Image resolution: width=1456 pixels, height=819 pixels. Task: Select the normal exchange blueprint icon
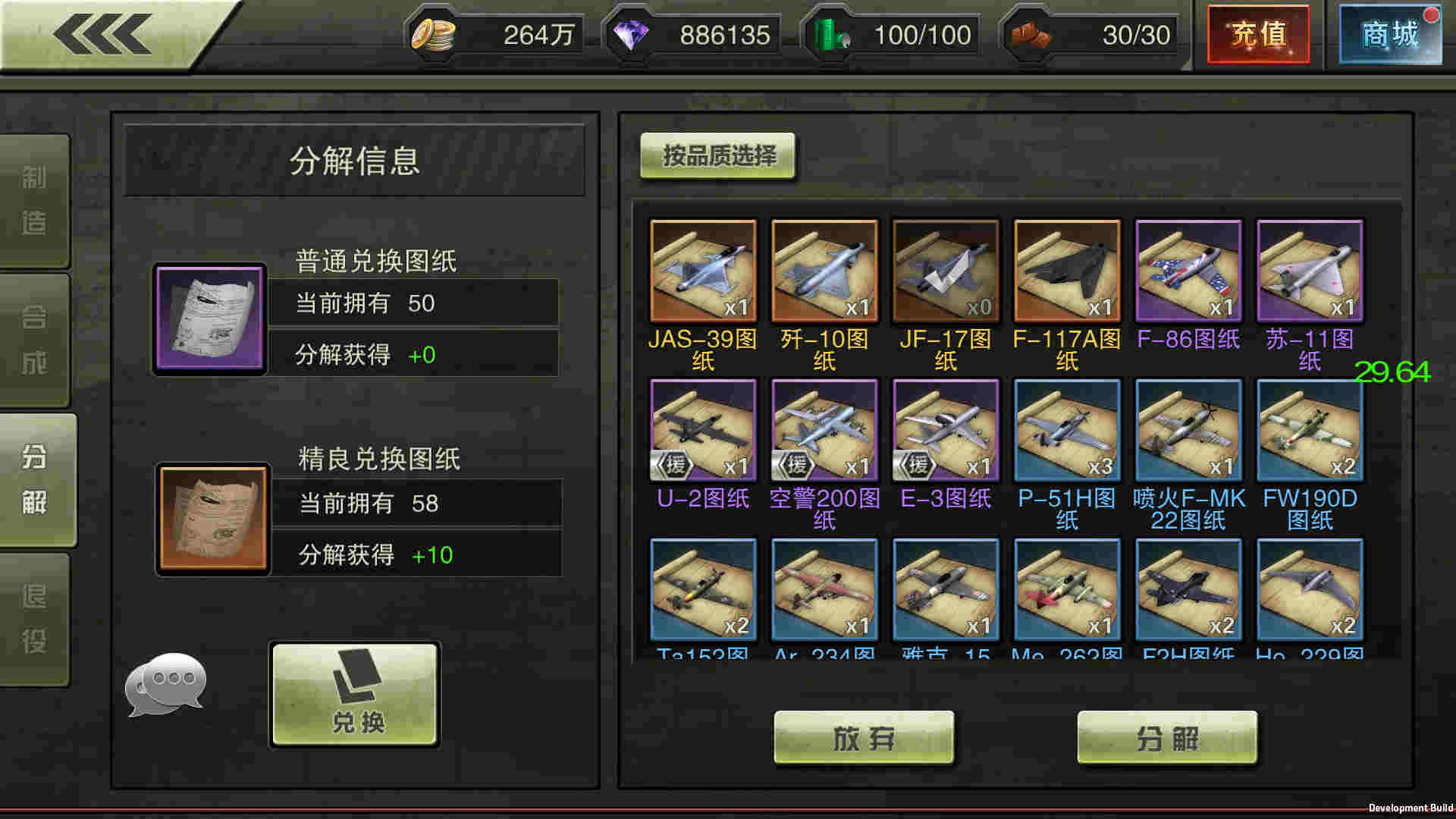coord(209,319)
